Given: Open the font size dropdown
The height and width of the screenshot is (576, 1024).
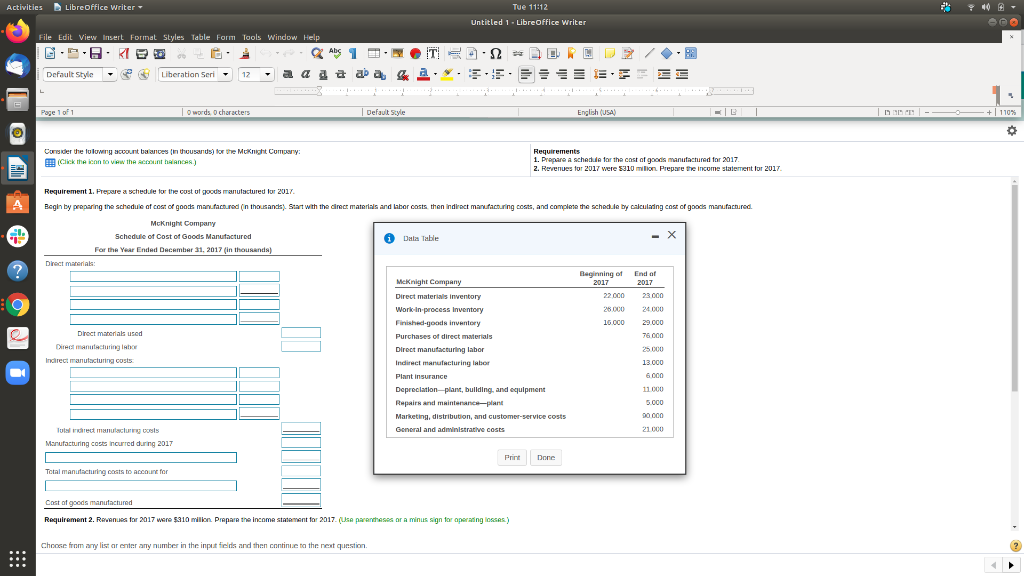Looking at the screenshot, I should [267, 72].
